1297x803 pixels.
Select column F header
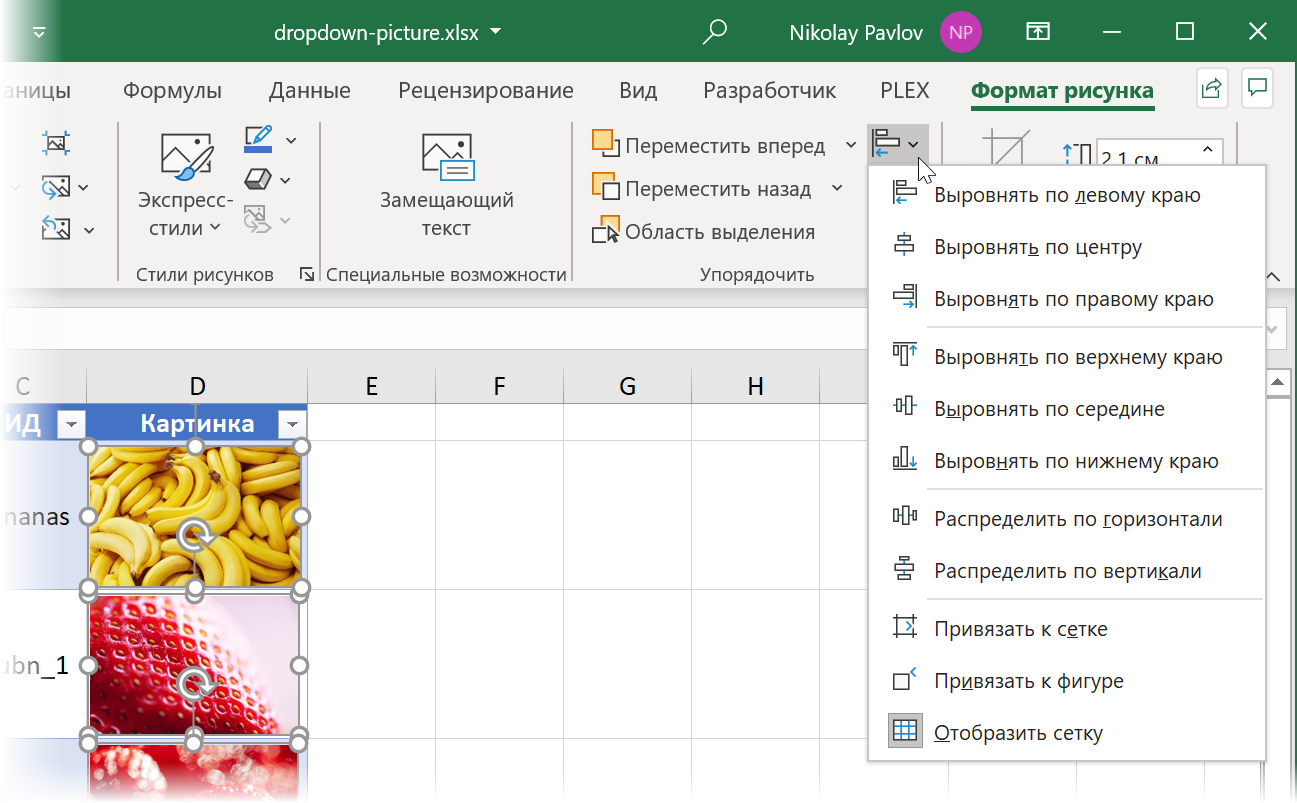click(499, 386)
